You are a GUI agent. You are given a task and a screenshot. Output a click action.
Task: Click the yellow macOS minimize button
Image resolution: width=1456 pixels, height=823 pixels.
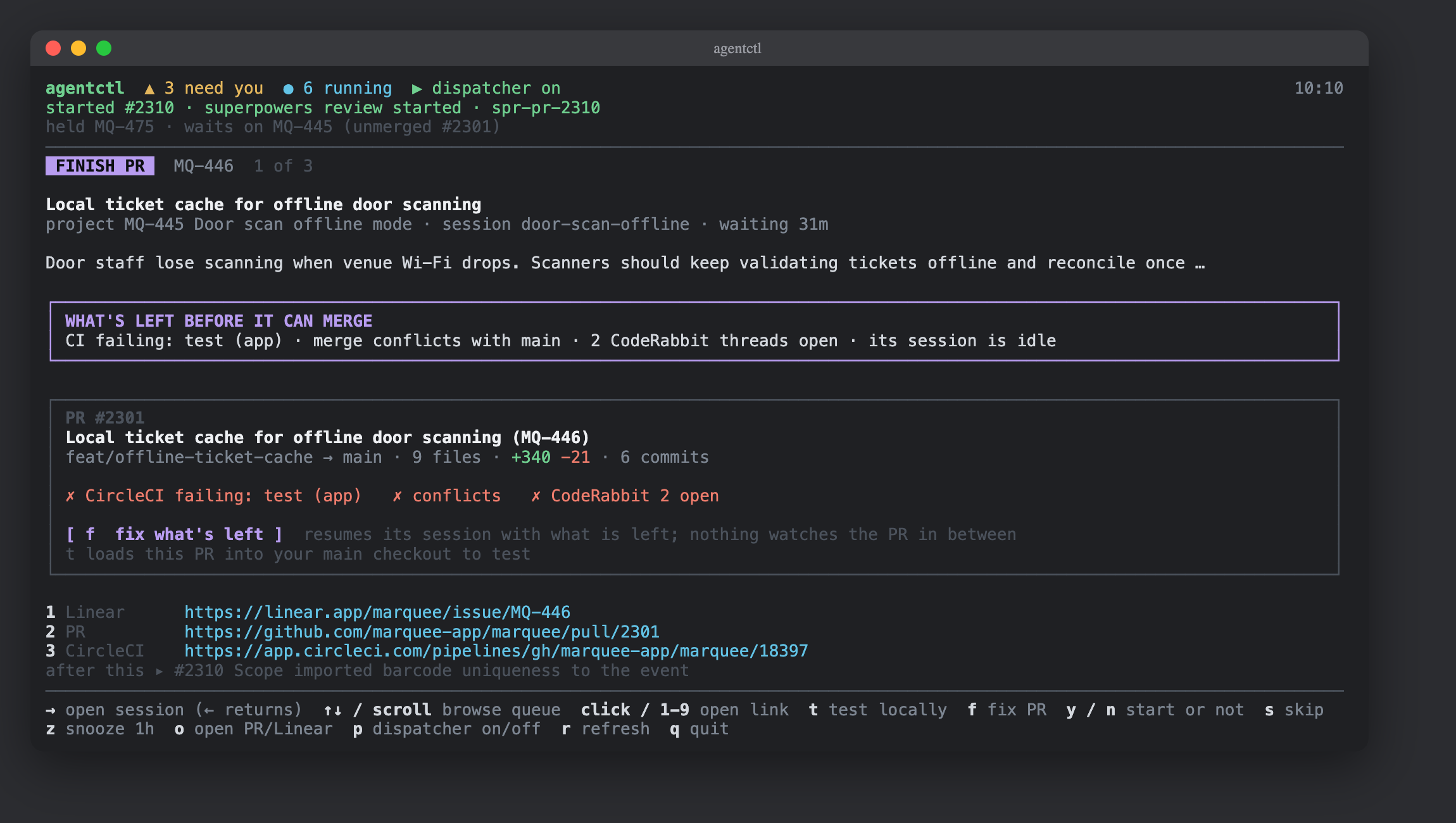point(78,48)
